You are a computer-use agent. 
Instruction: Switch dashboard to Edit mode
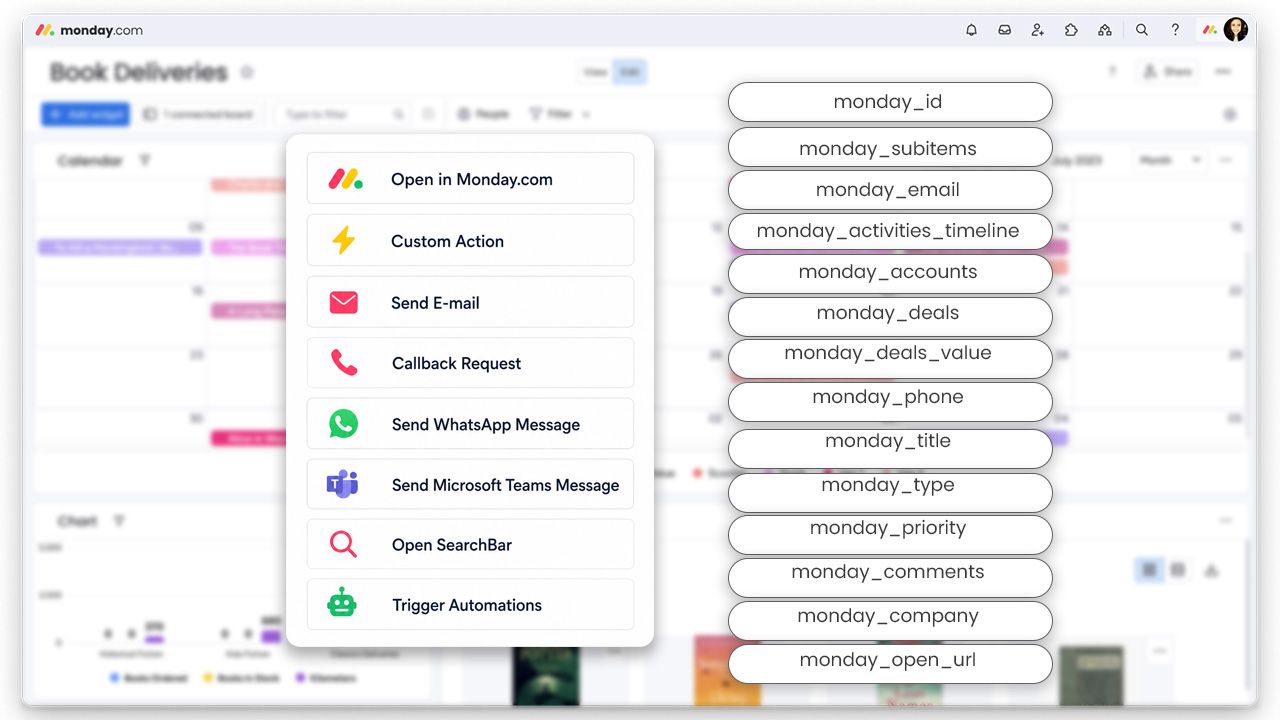point(629,72)
